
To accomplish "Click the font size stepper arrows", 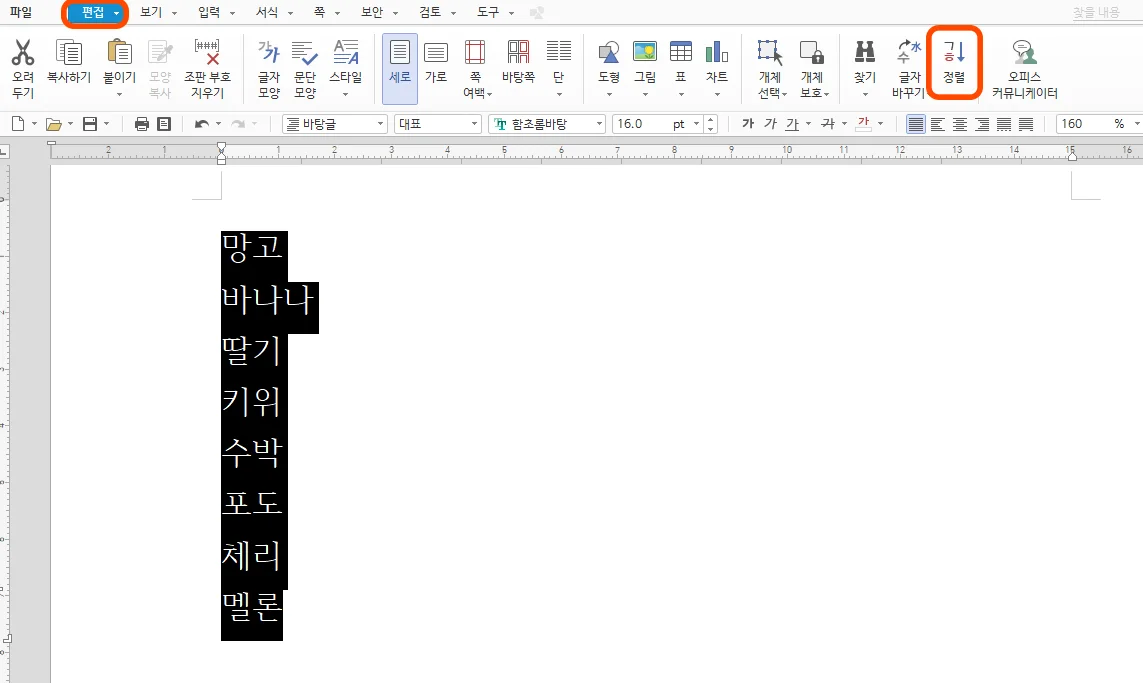I will 711,124.
